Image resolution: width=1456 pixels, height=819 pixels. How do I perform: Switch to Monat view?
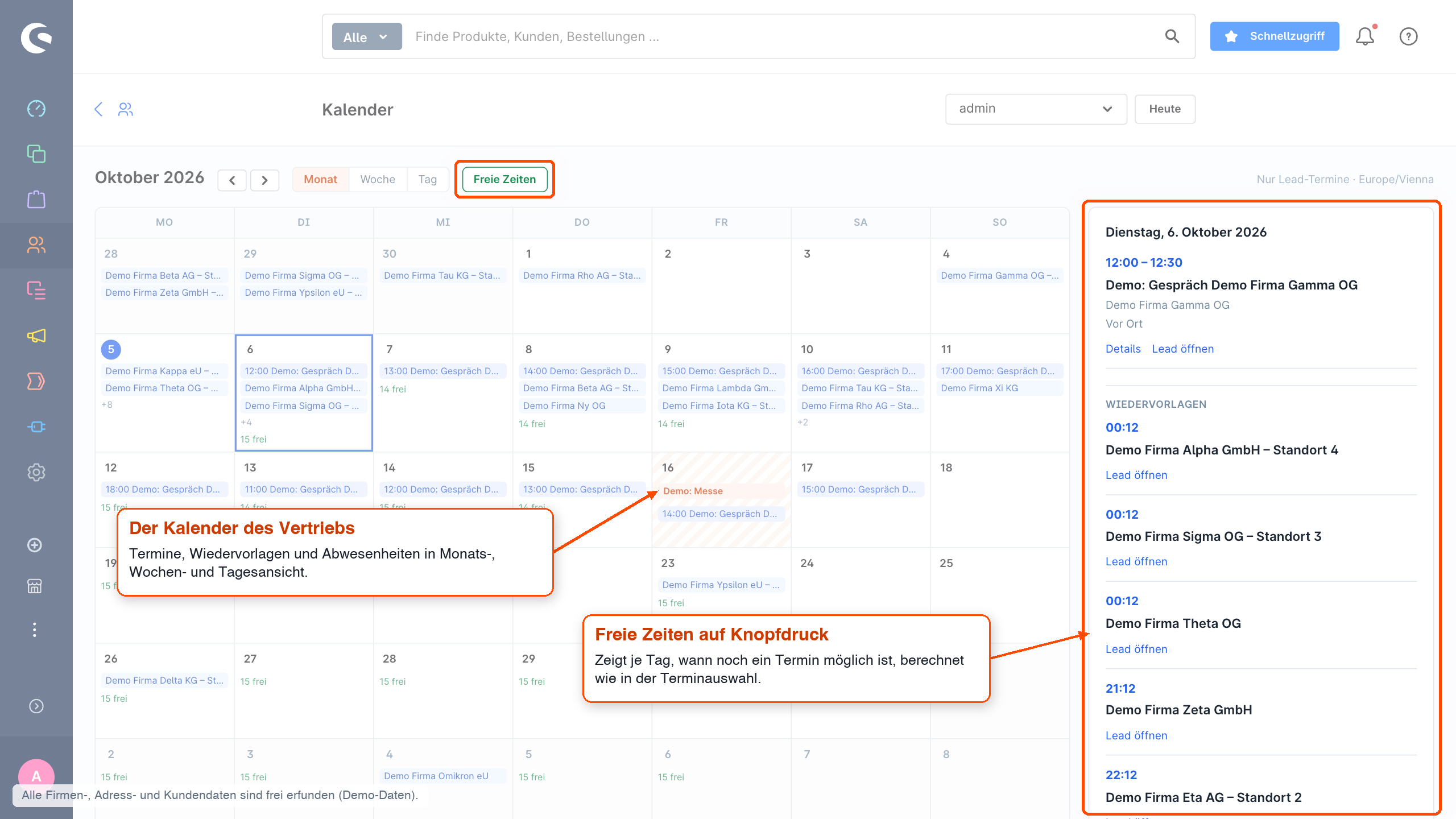click(x=320, y=179)
